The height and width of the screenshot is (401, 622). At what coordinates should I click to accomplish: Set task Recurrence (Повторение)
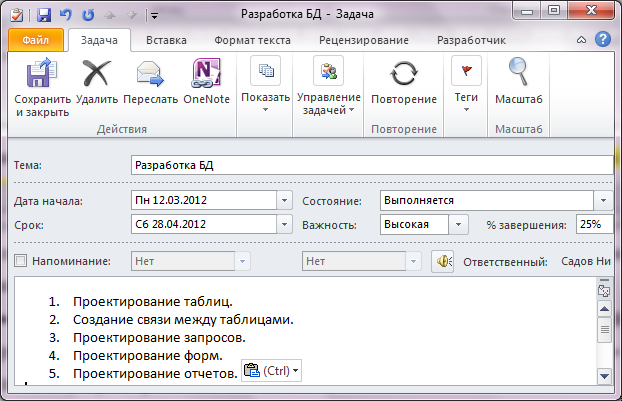404,82
